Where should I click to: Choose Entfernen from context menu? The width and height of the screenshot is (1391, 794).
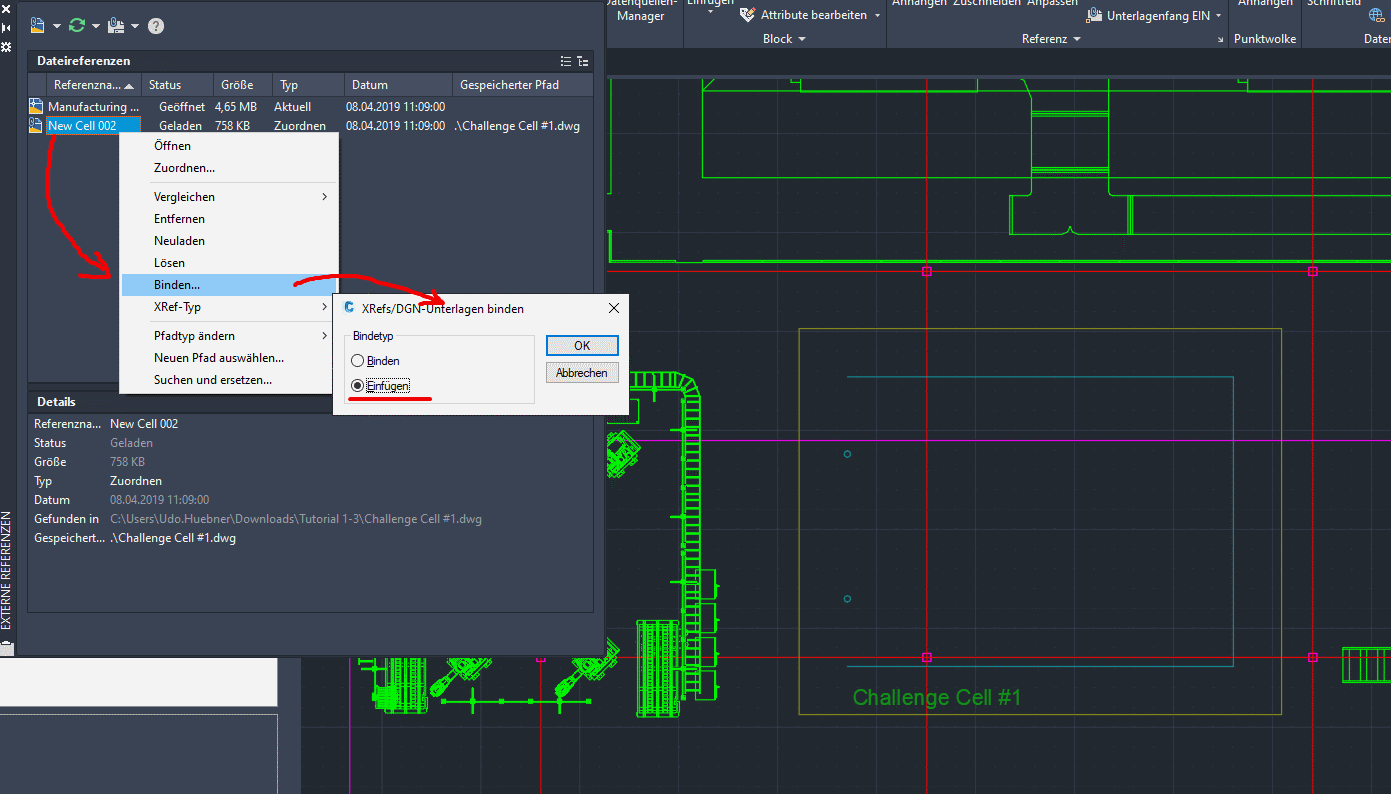(229, 219)
